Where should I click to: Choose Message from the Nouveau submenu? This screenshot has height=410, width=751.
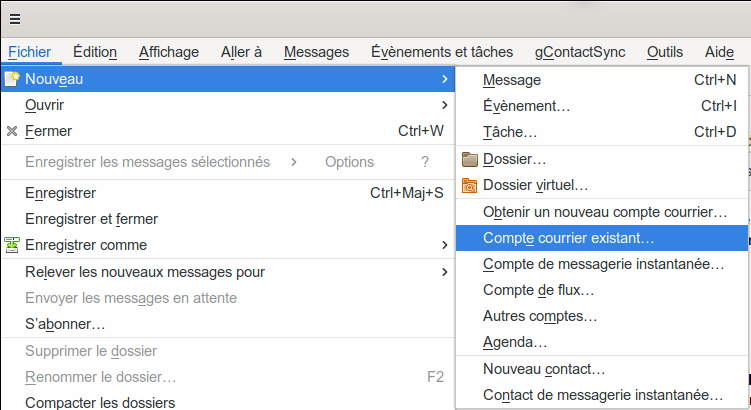pos(511,80)
